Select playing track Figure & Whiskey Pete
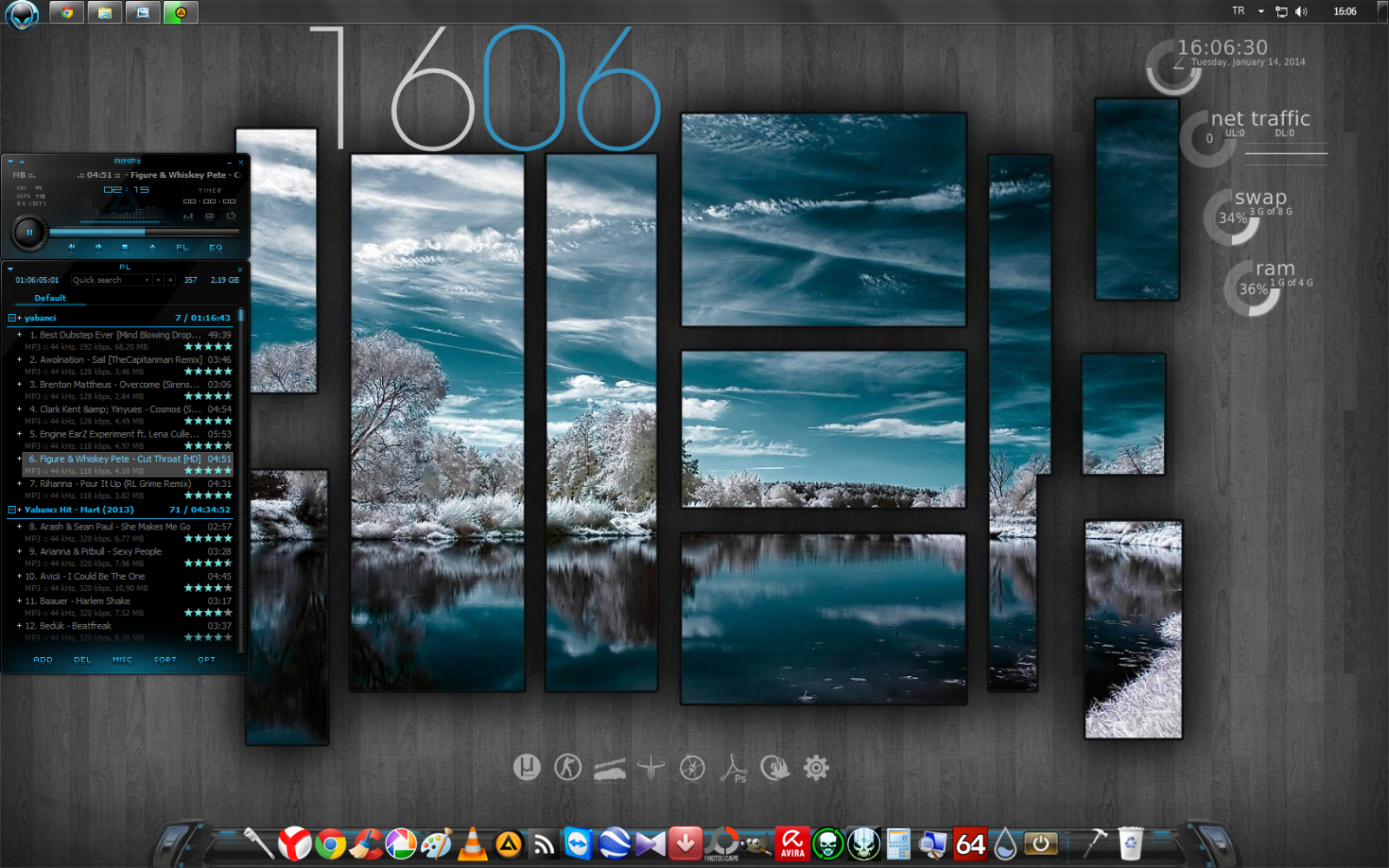1389x868 pixels. (x=127, y=464)
